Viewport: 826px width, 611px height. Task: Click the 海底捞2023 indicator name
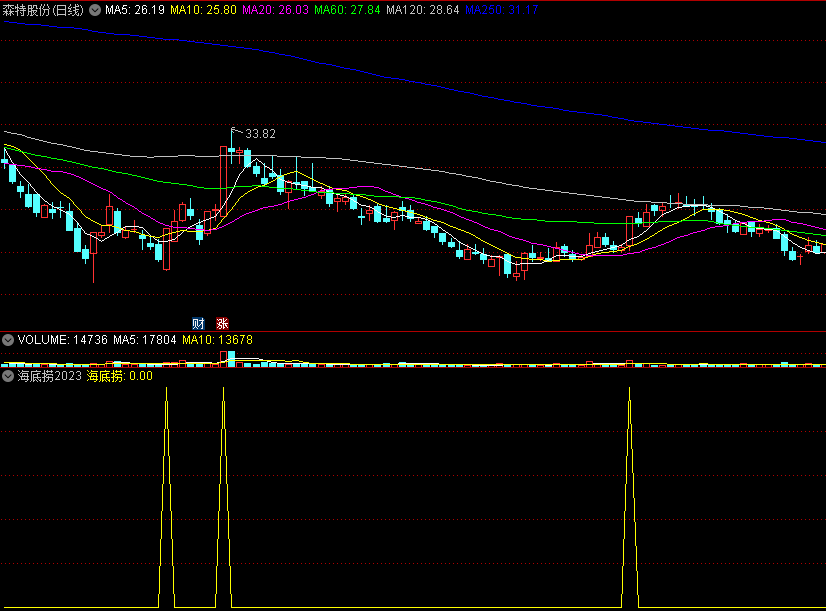pyautogui.click(x=50, y=376)
